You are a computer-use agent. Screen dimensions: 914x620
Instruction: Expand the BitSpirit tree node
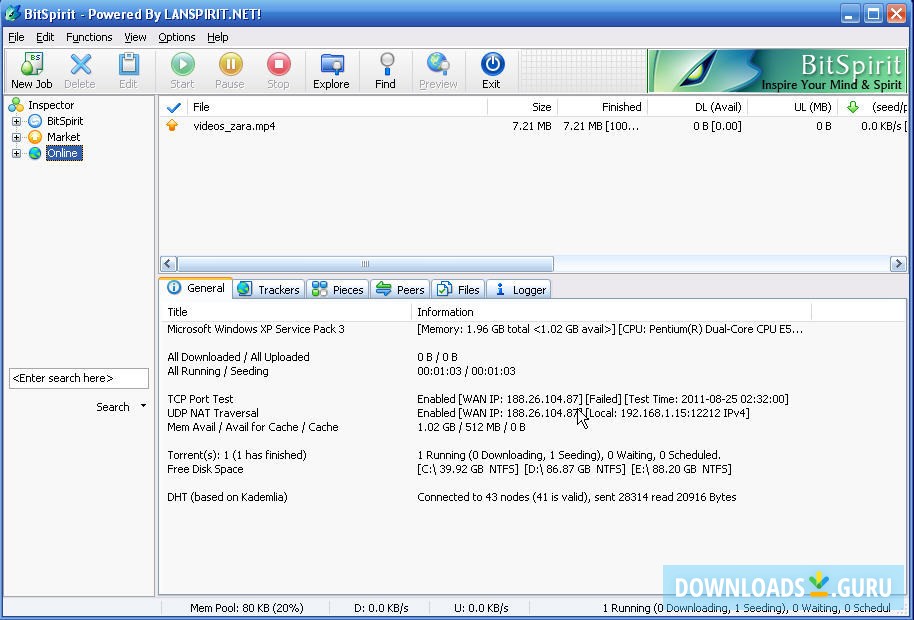[16, 121]
